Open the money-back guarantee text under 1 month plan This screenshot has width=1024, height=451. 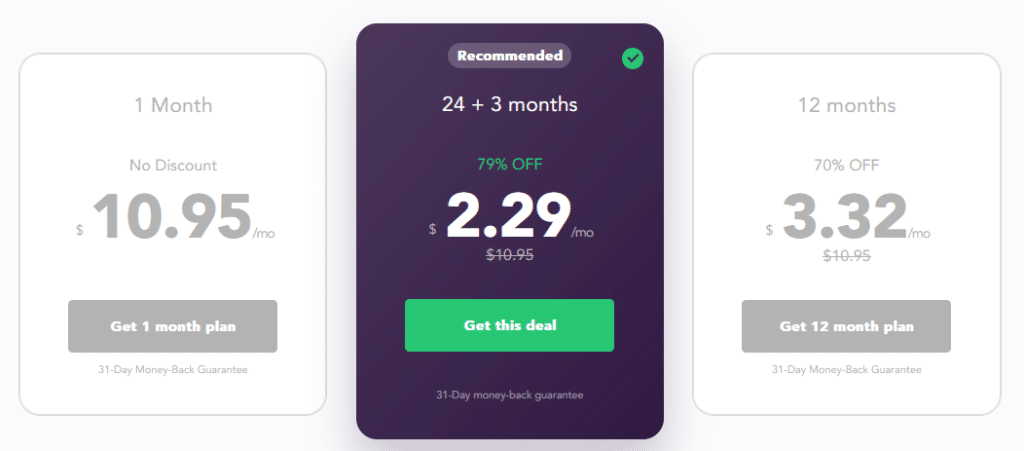coord(173,370)
